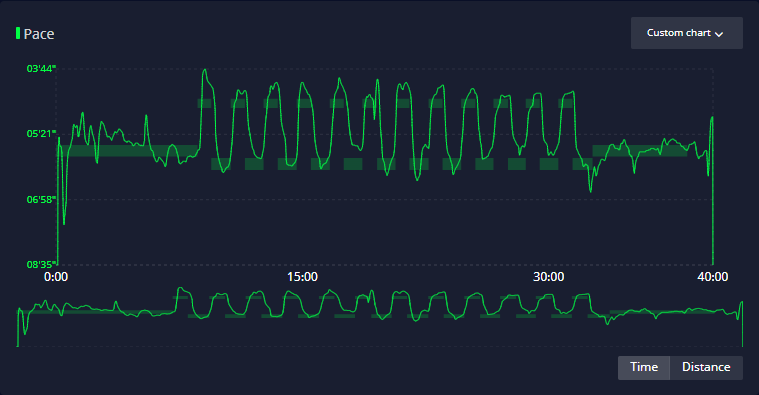Switch the chart axis to Distance
Screen dimensions: 759x395
[706, 367]
